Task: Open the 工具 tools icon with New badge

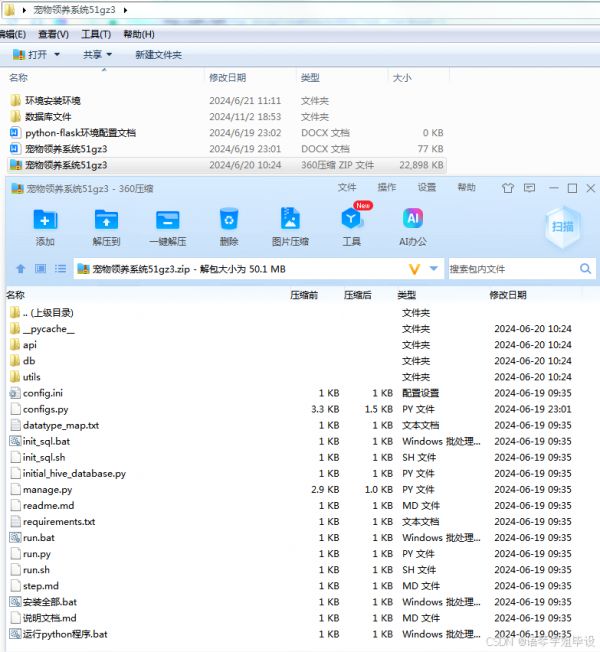Action: point(351,218)
